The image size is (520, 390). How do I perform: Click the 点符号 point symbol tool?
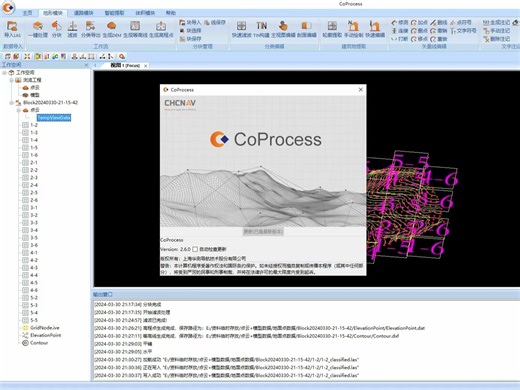coord(461,22)
